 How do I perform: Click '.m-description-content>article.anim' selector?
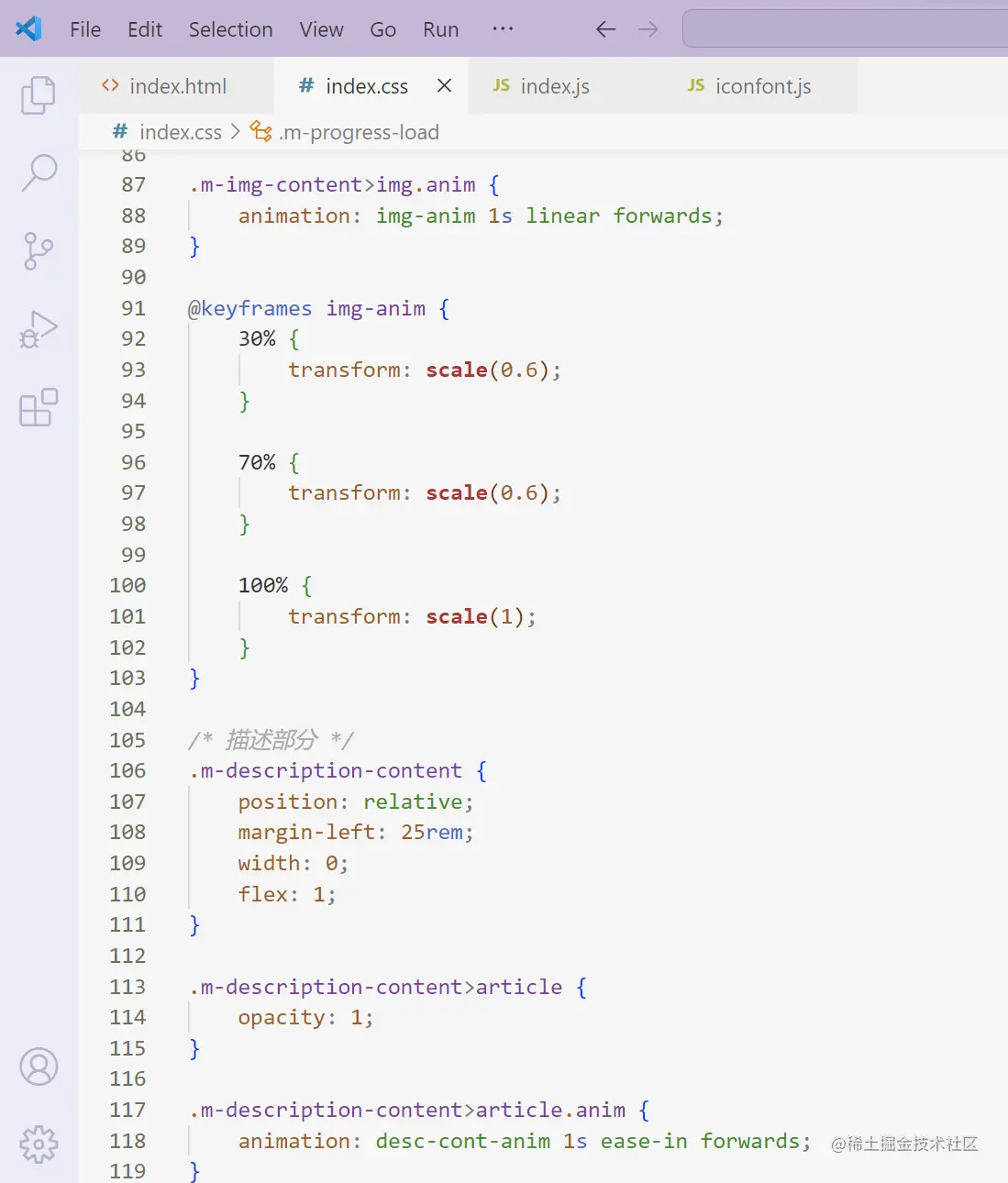[x=407, y=1110]
